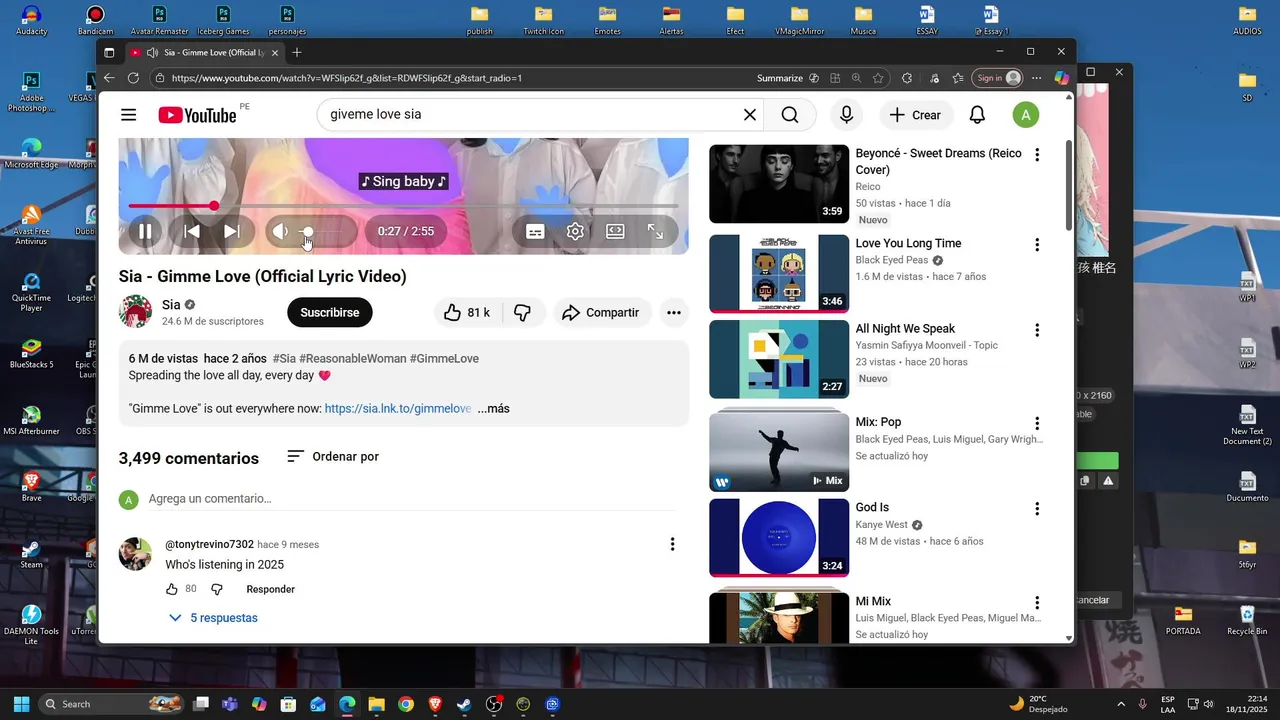Open menu for Mix: Pop

(1037, 424)
